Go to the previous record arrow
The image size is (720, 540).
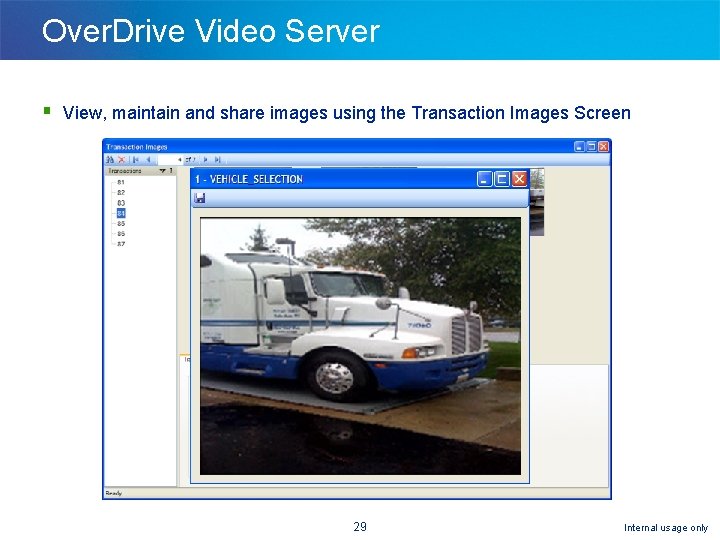point(148,159)
